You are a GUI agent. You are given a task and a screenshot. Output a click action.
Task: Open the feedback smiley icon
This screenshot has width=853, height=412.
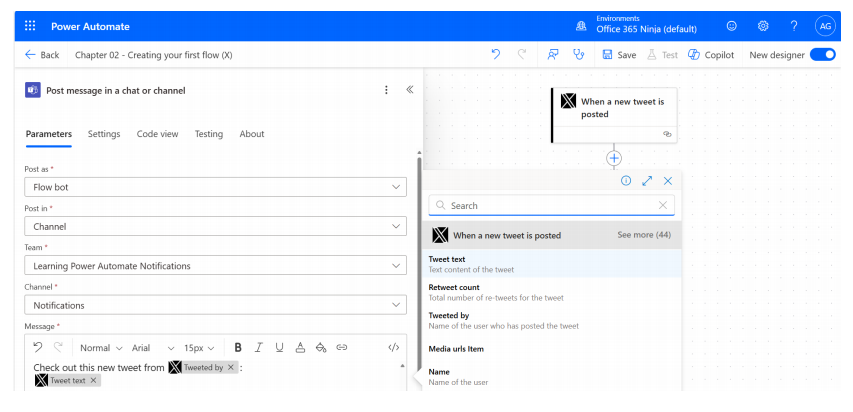(732, 26)
